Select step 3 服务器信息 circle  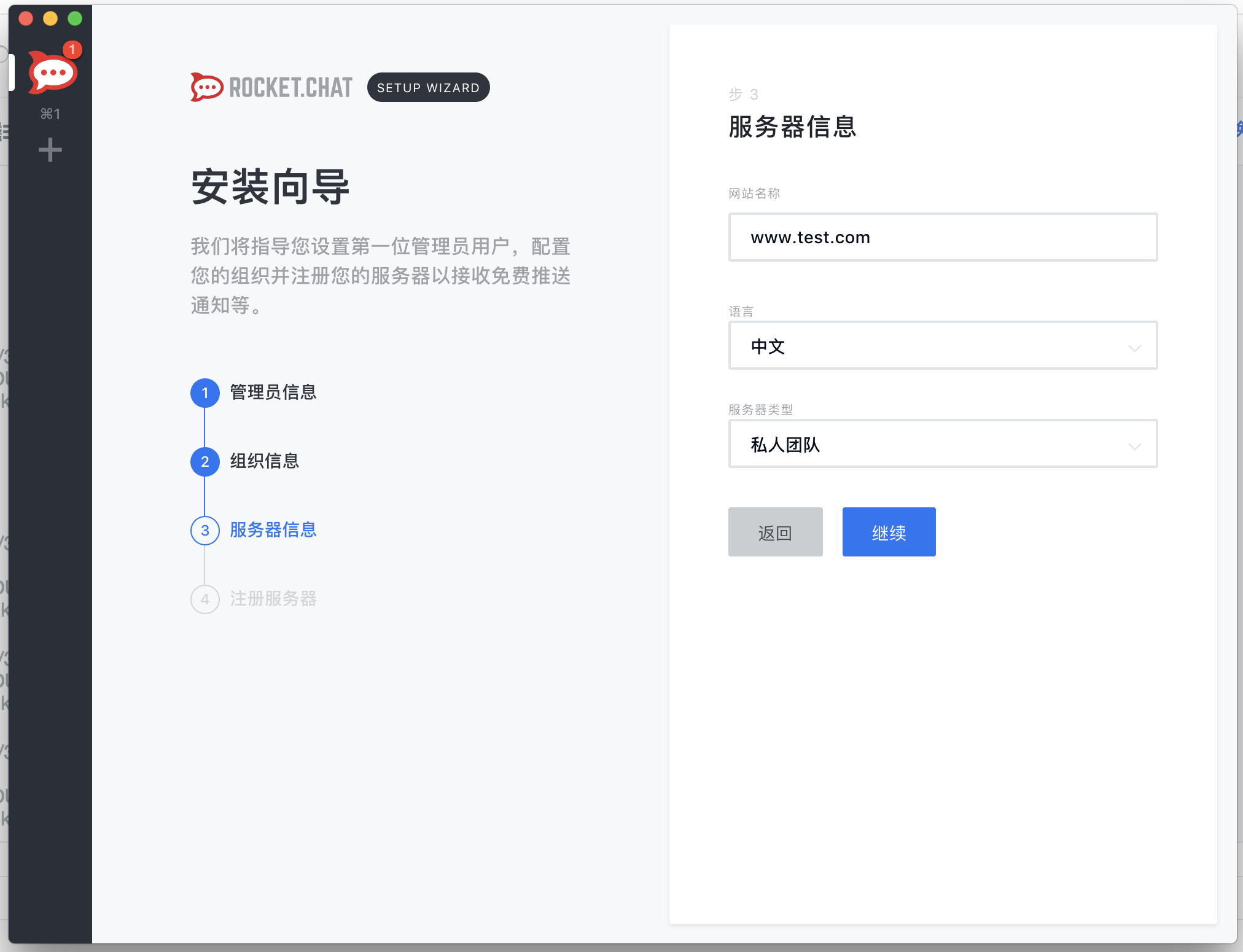[x=205, y=531]
